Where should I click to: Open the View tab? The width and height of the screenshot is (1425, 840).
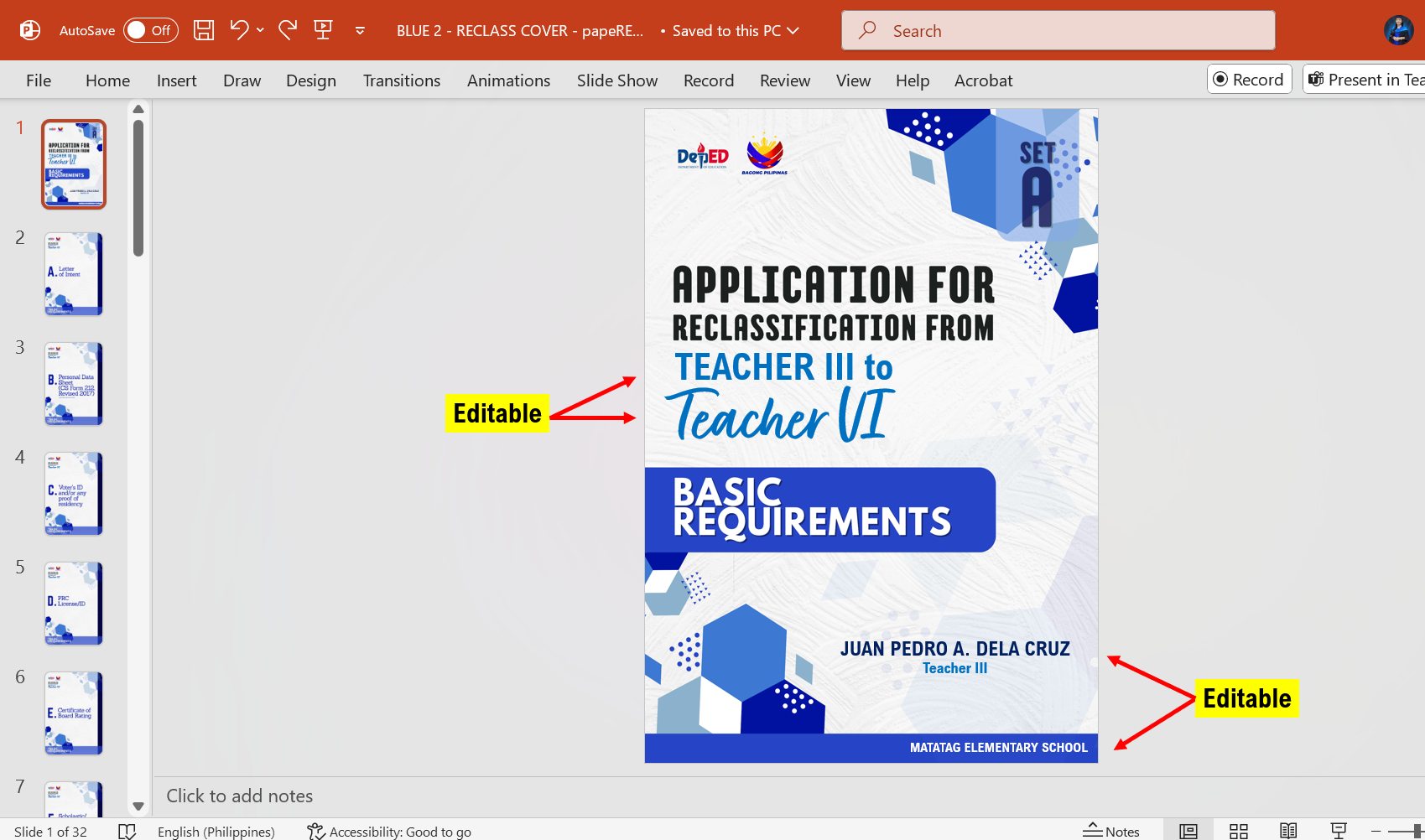click(853, 80)
